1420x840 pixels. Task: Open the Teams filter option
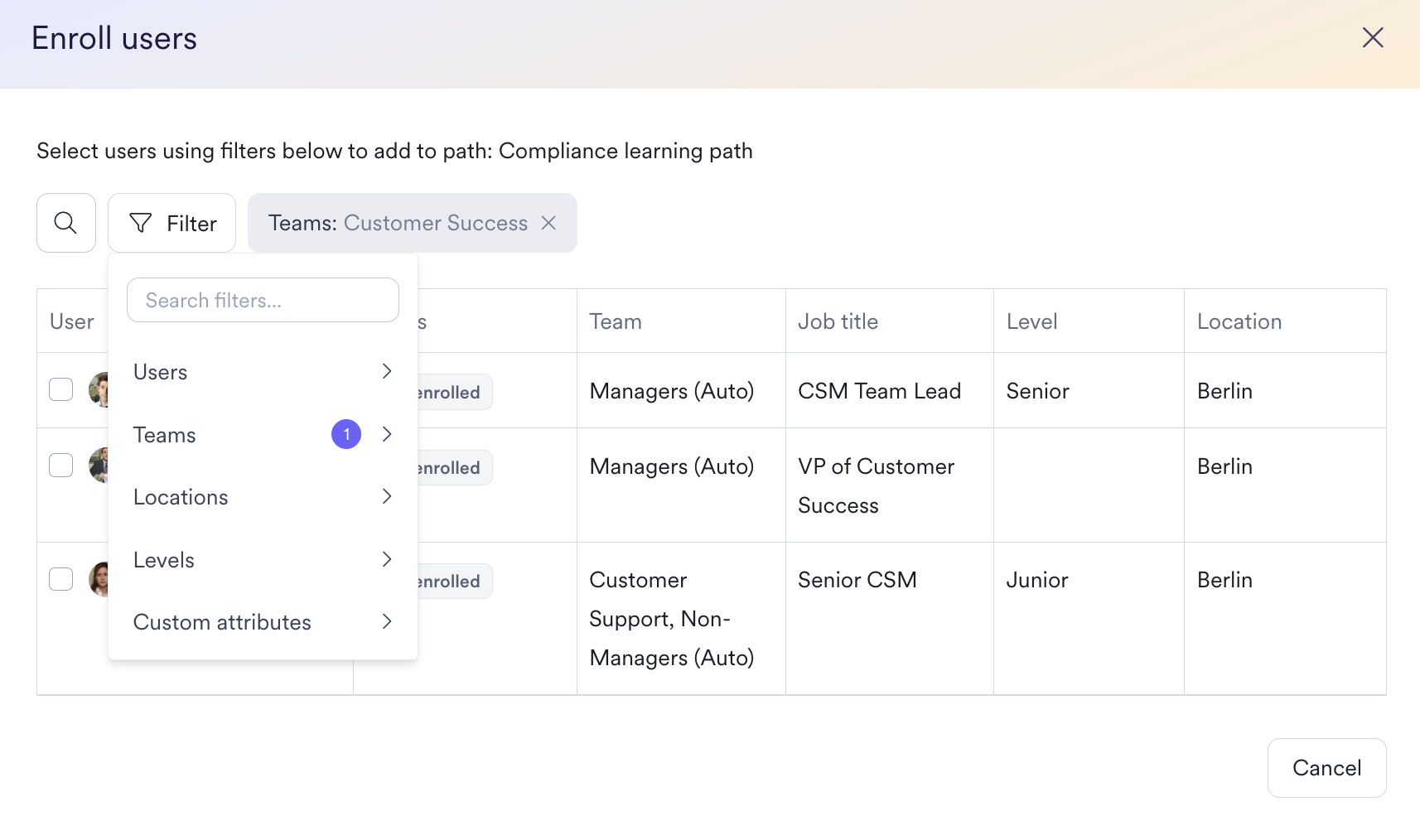(166, 435)
